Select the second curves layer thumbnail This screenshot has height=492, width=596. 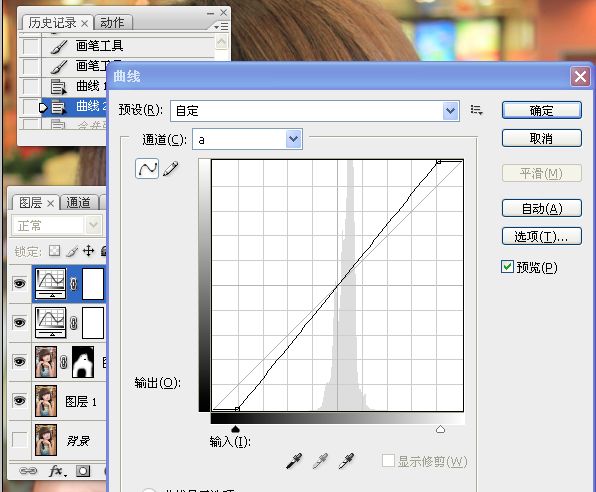point(51,322)
